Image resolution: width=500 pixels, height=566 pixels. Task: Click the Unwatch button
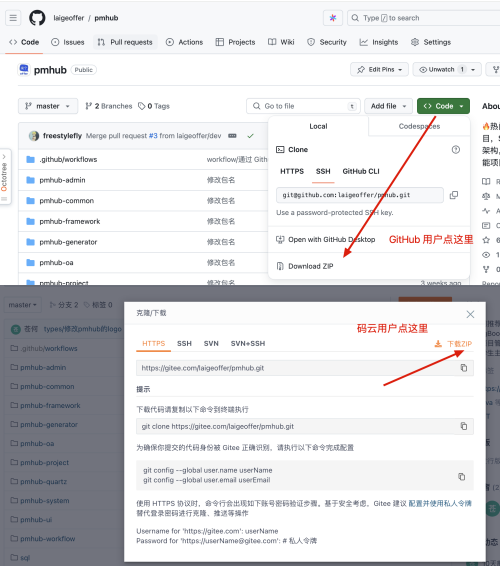441,69
